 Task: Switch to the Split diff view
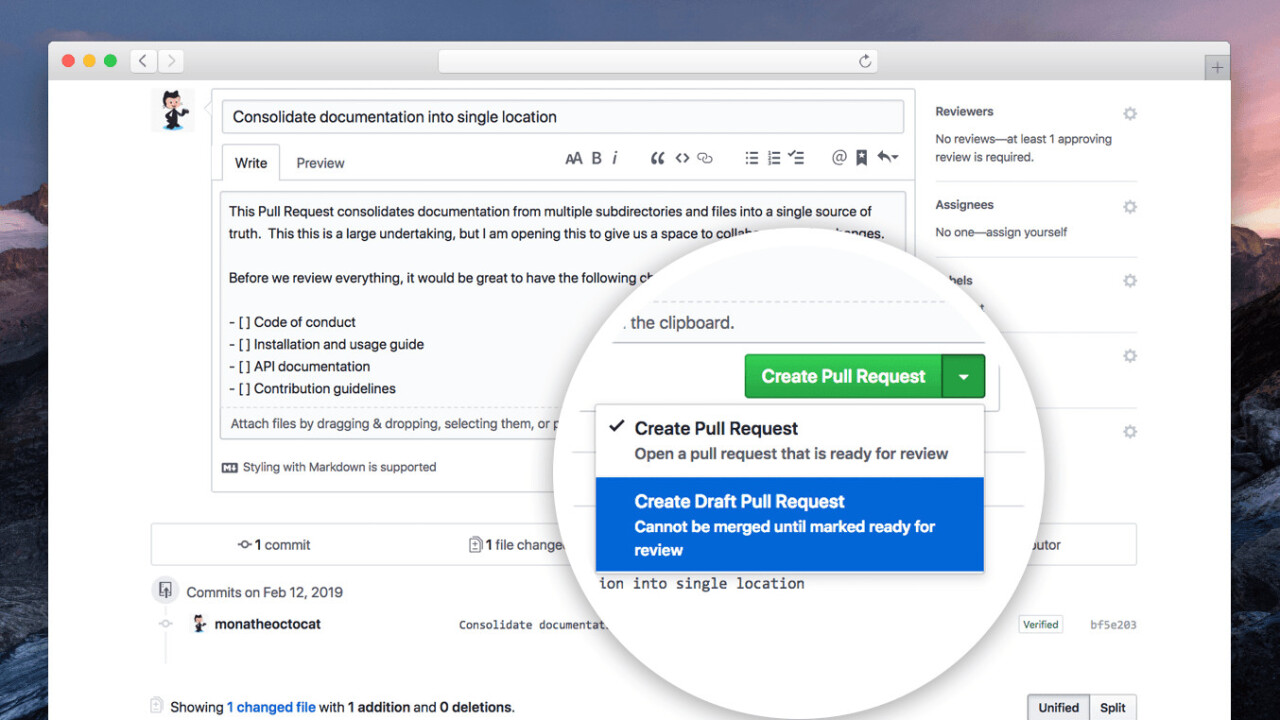click(x=1112, y=707)
